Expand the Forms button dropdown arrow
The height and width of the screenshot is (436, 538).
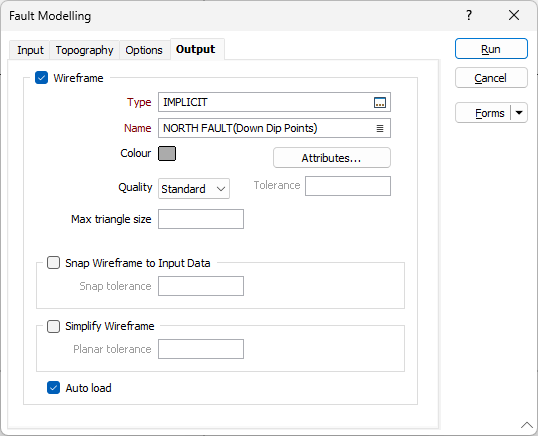[x=519, y=113]
